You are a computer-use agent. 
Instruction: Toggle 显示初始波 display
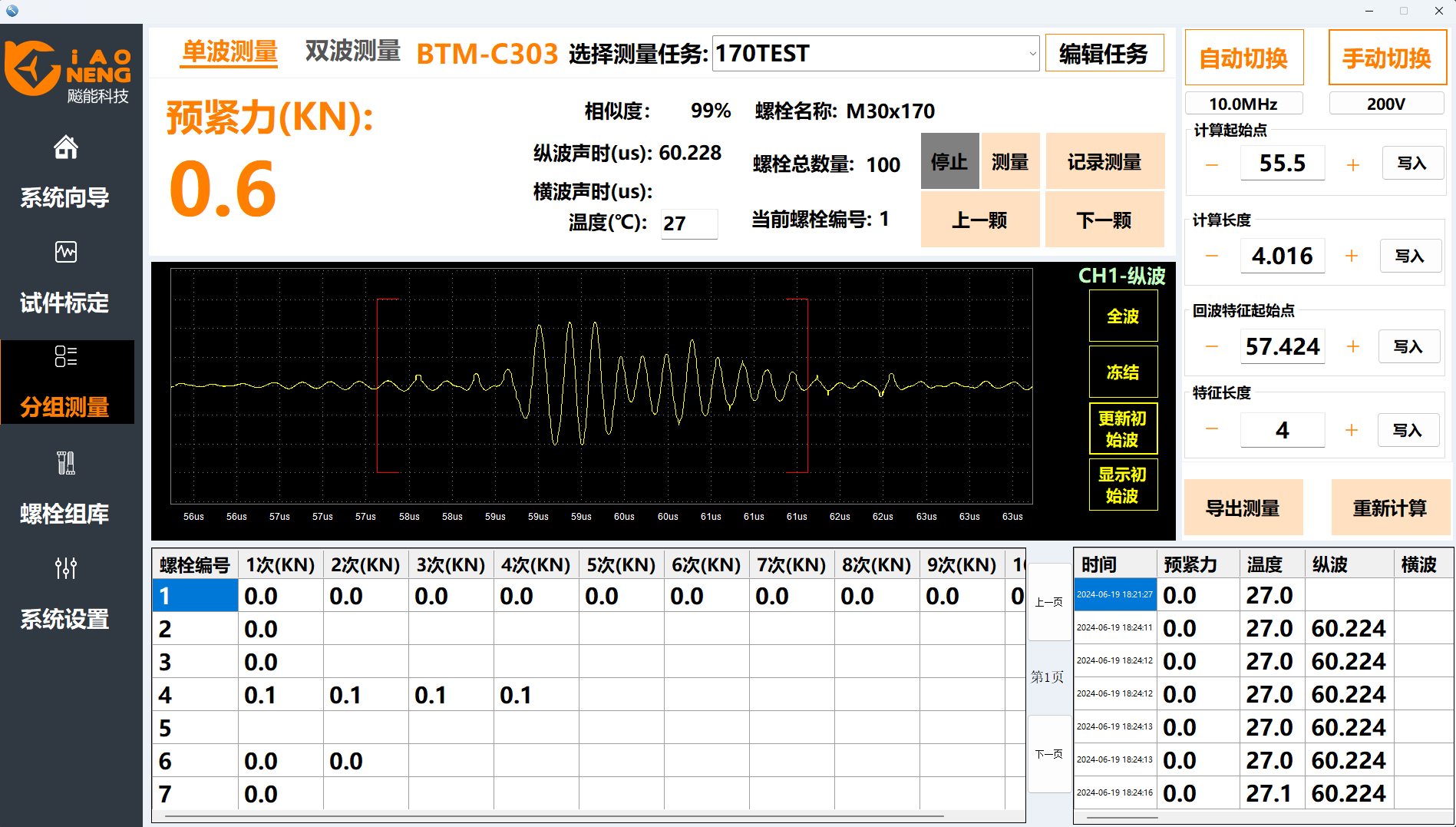point(1123,485)
